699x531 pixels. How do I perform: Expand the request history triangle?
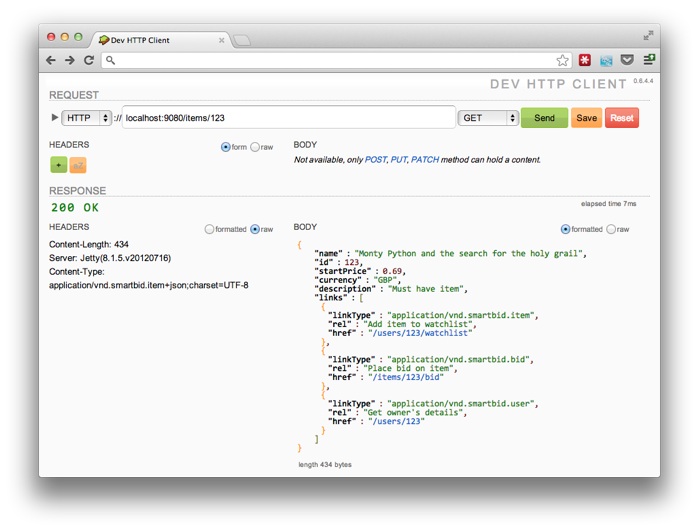click(x=55, y=117)
